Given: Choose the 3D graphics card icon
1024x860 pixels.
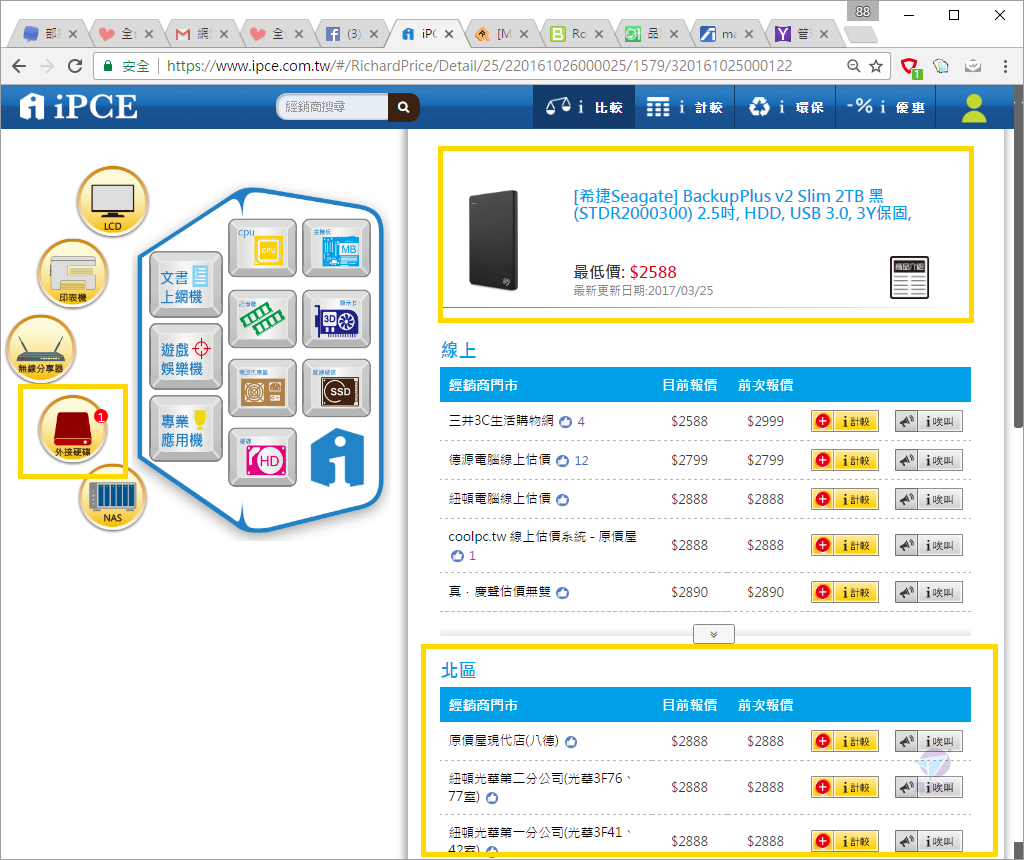Looking at the screenshot, I should click(336, 318).
